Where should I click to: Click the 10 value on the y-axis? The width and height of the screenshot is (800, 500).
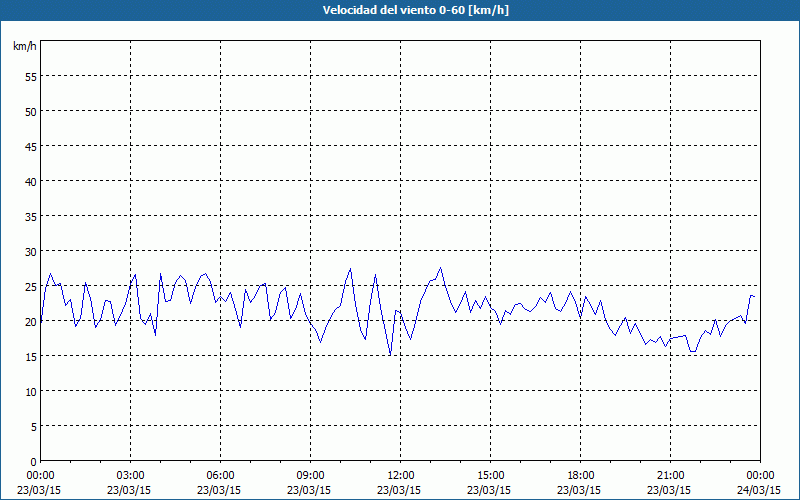[31, 392]
